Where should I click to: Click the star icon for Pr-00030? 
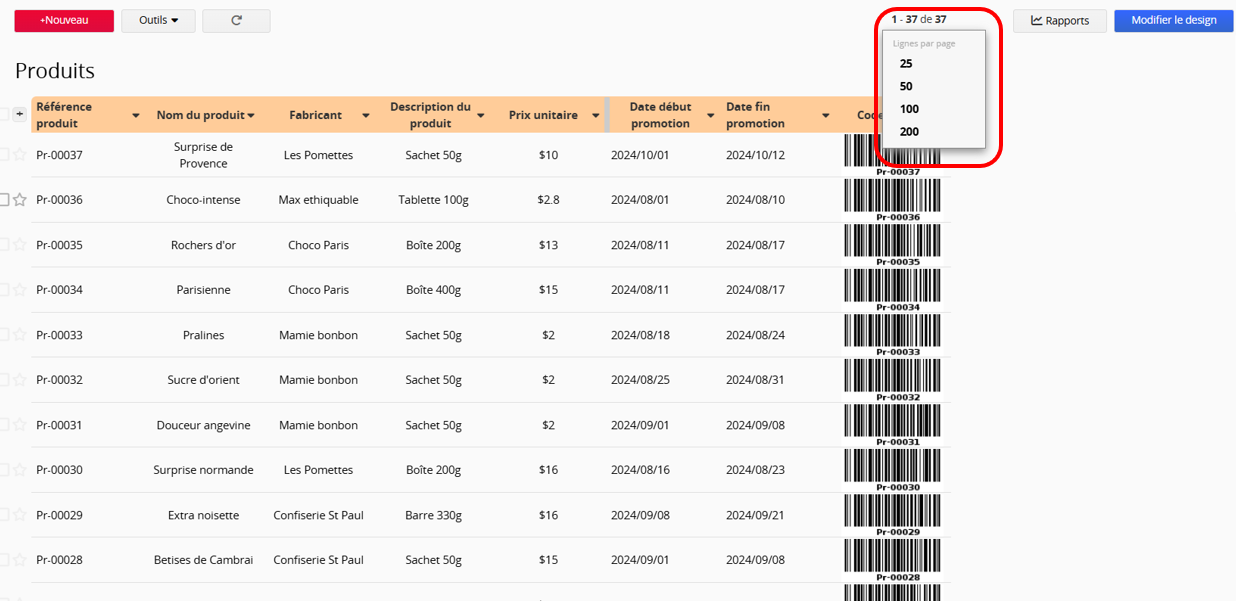(19, 470)
